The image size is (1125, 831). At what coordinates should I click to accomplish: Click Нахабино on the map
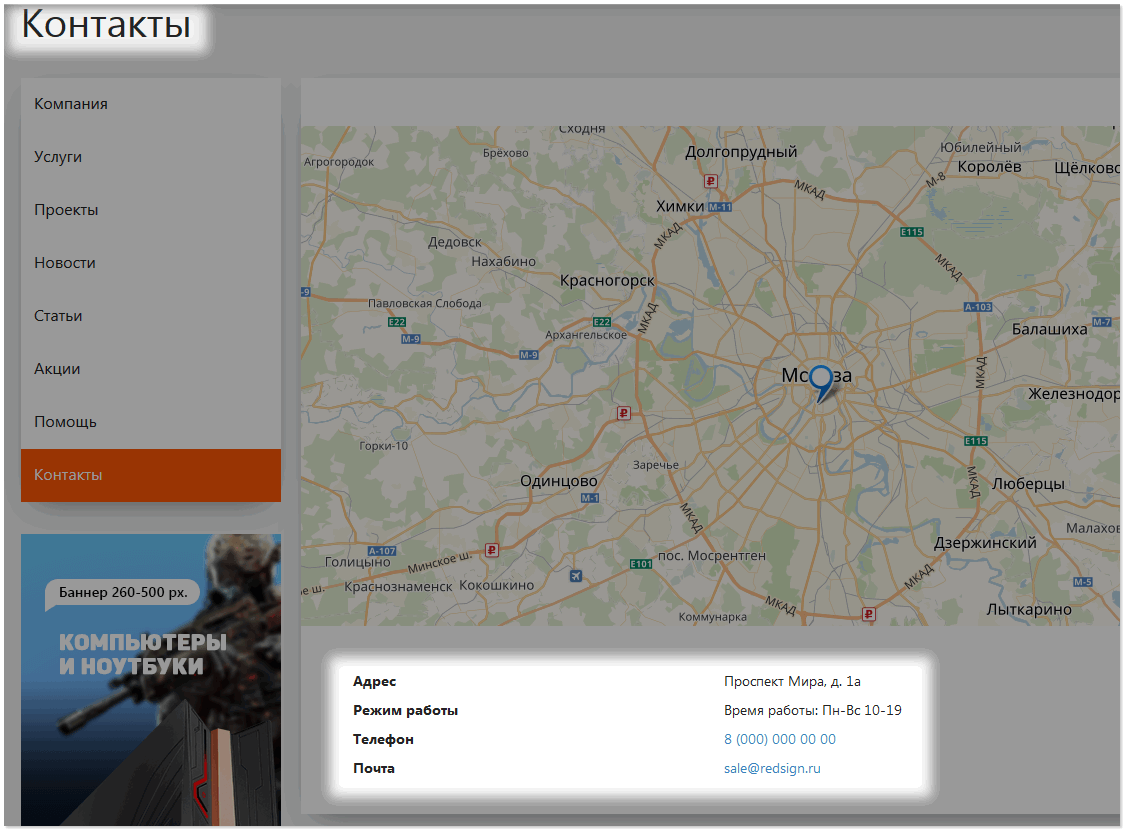point(504,262)
